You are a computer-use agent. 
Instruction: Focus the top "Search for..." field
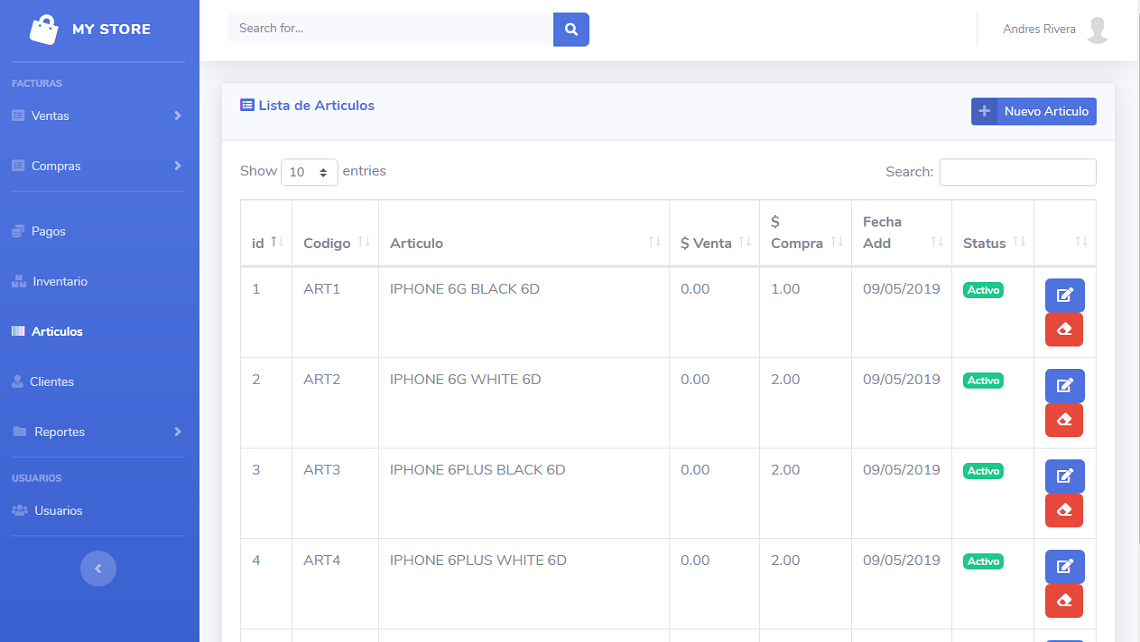tap(390, 28)
